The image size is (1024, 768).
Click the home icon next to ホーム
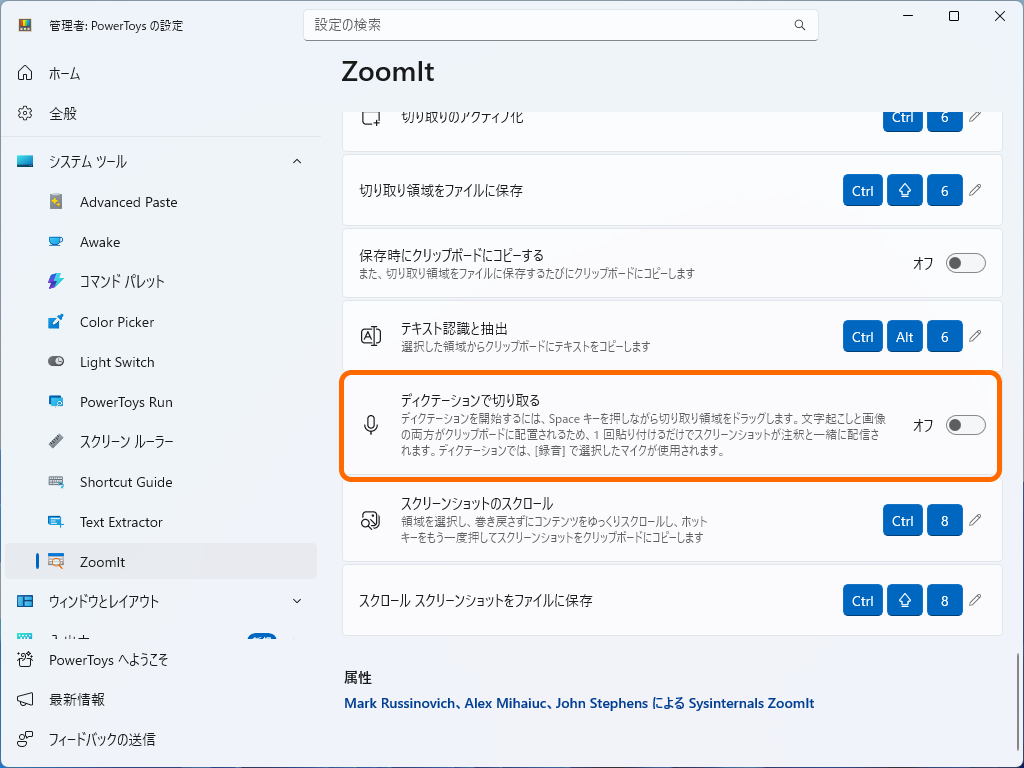25,73
